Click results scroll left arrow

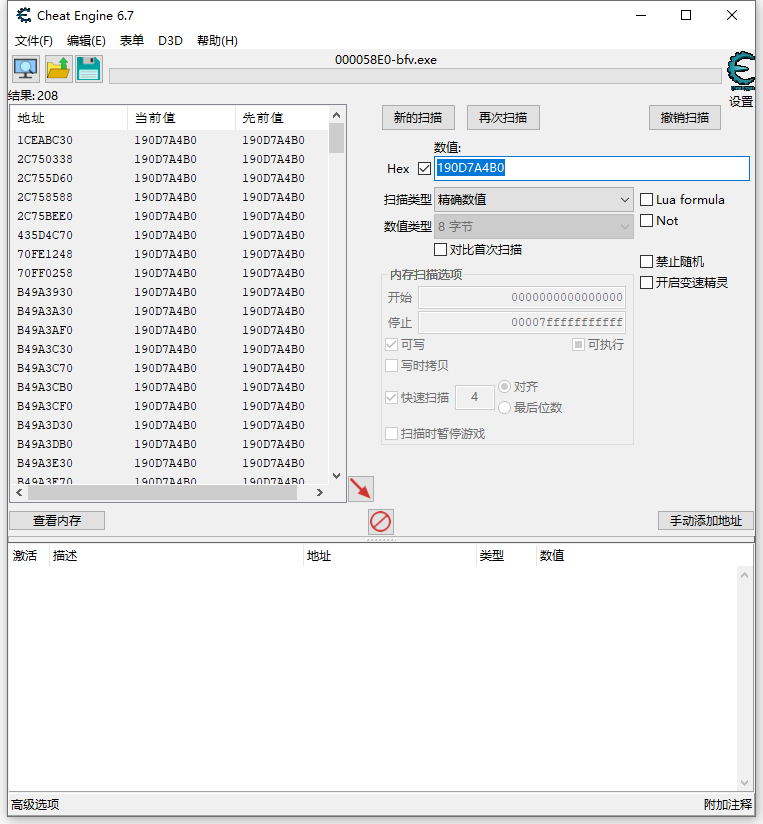19,492
